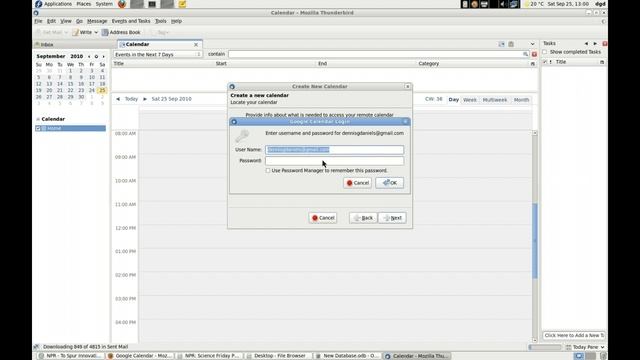Screen dimensions: 640x360
Task: Close the Tasks today pane
Action: [x=604, y=43]
